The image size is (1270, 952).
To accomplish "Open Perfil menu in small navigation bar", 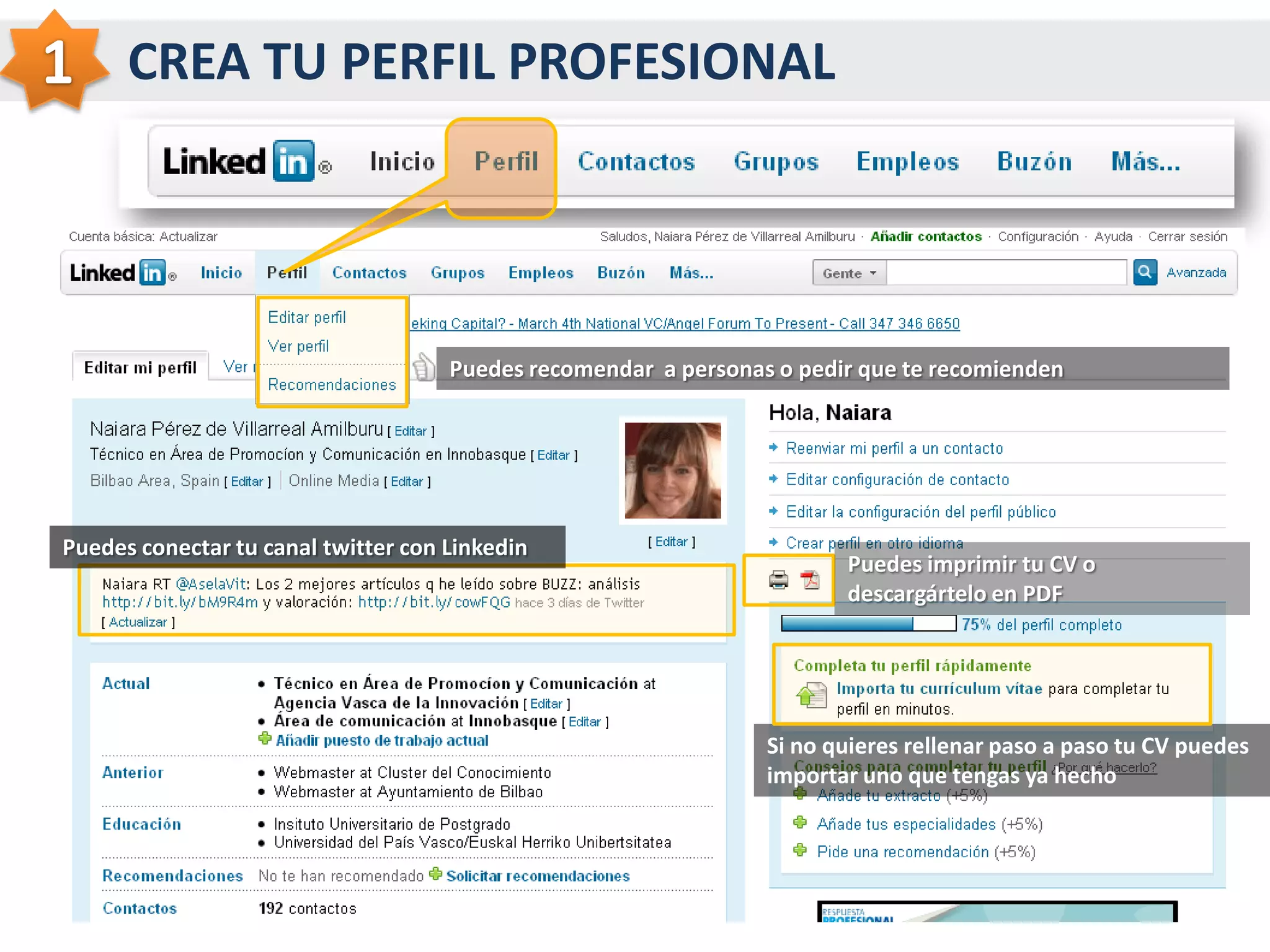I will pyautogui.click(x=287, y=273).
